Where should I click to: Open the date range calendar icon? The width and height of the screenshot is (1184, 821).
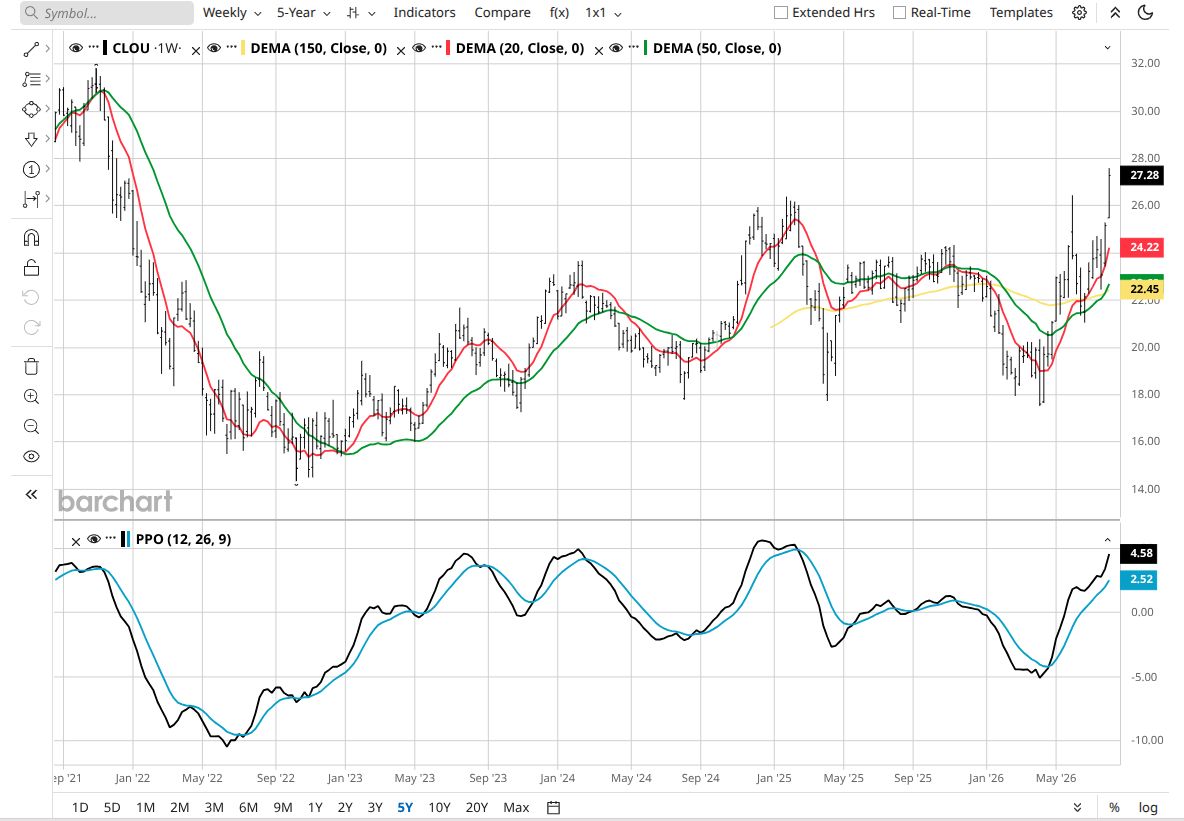[x=553, y=807]
